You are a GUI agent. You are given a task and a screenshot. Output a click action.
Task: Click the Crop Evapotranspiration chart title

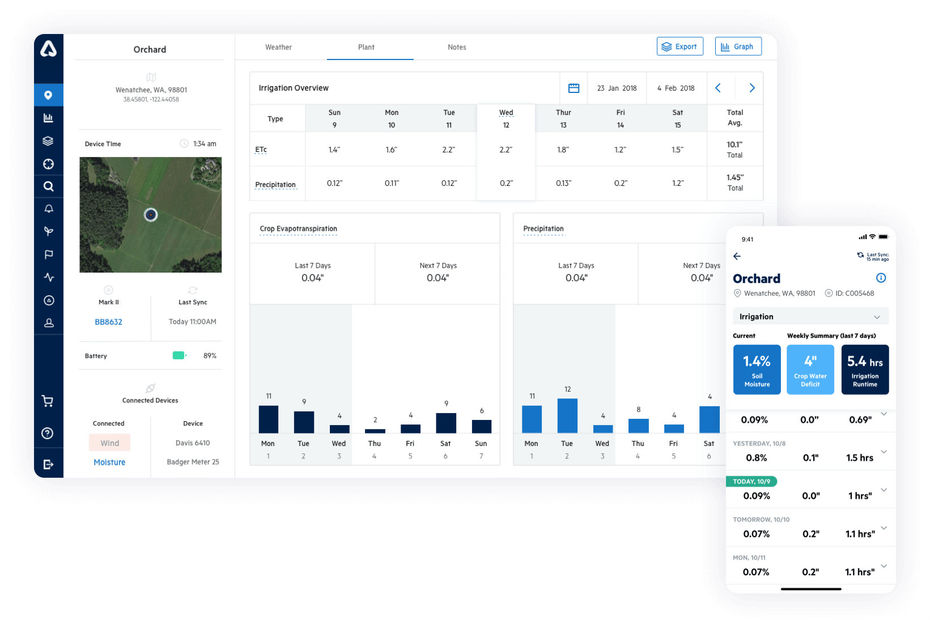pyautogui.click(x=298, y=228)
